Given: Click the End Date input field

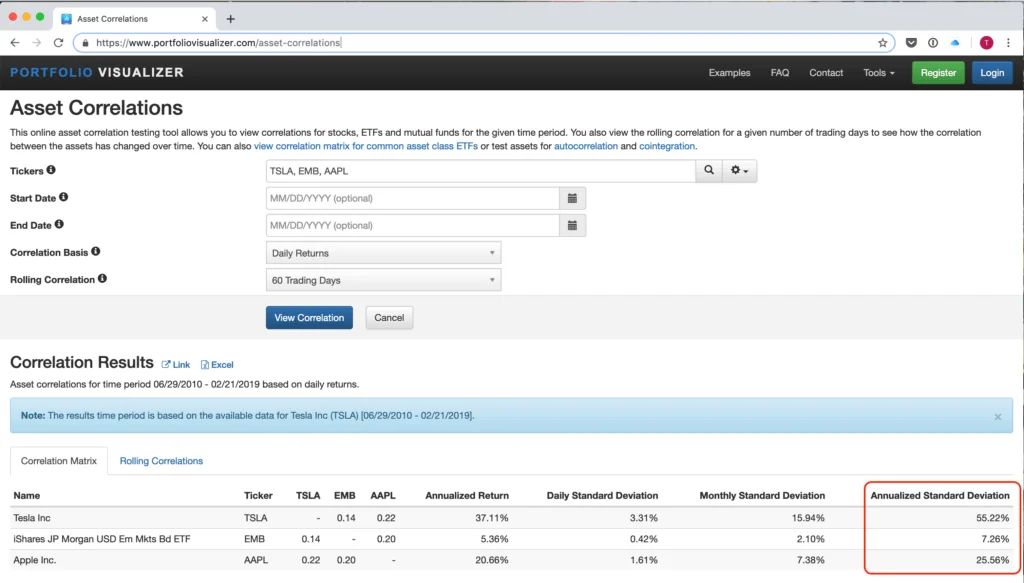Looking at the screenshot, I should 413,225.
